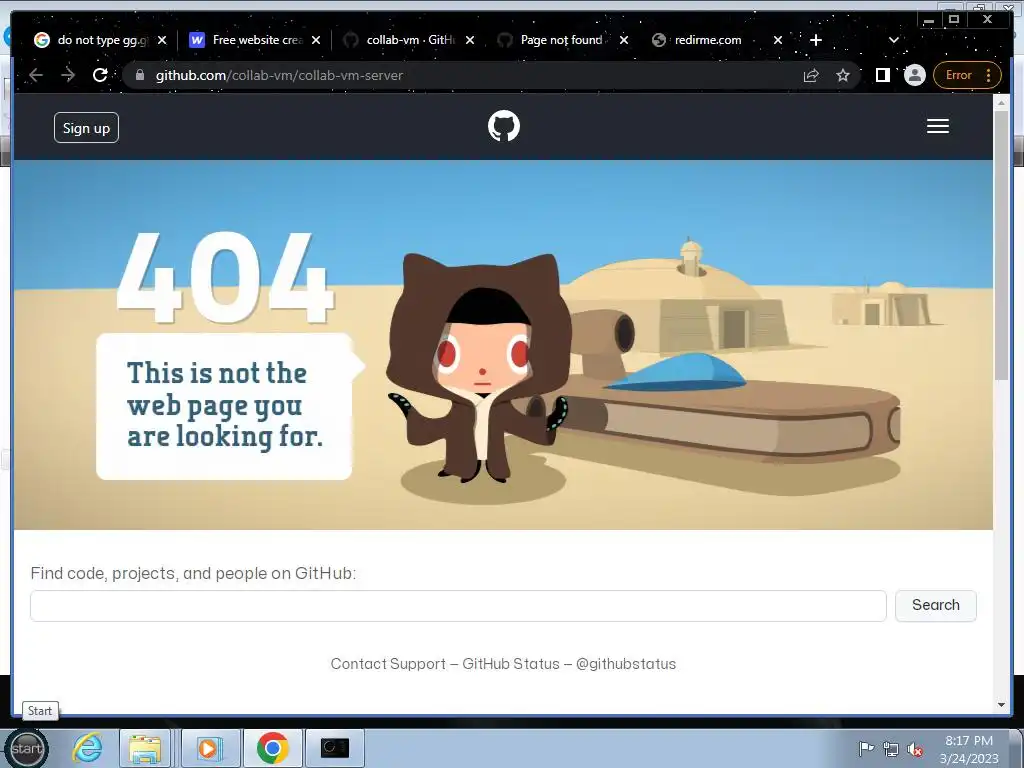1024x768 pixels.
Task: Click the Search button
Action: (935, 605)
